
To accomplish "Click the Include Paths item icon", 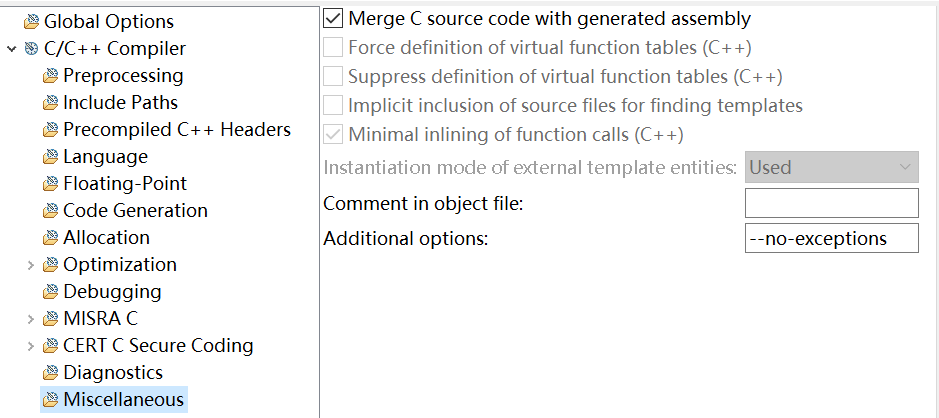I will coord(50,103).
